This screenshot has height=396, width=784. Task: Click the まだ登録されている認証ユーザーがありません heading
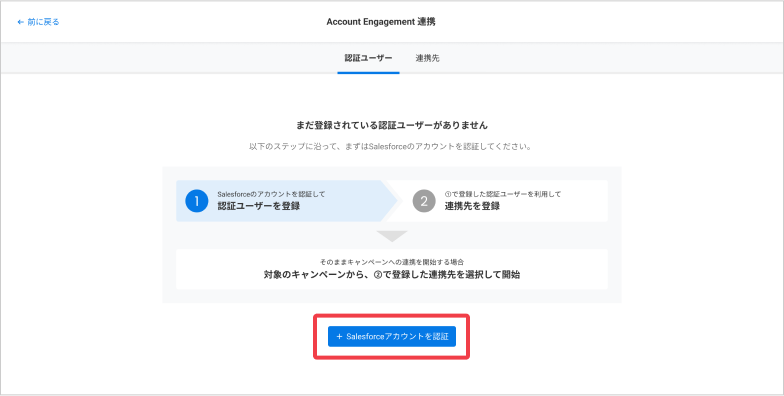tap(392, 125)
